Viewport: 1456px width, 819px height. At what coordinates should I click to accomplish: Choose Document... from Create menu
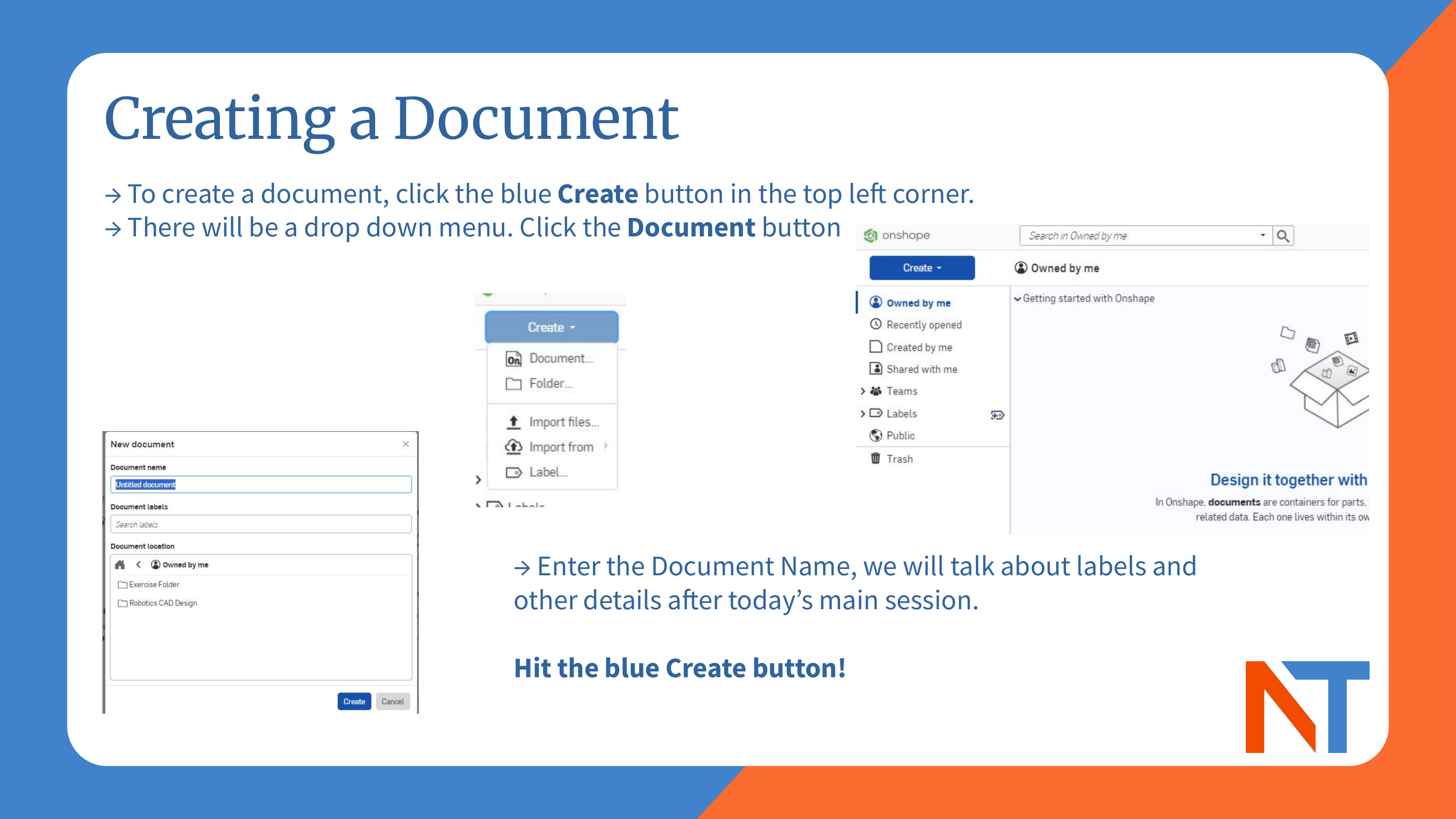pos(560,358)
